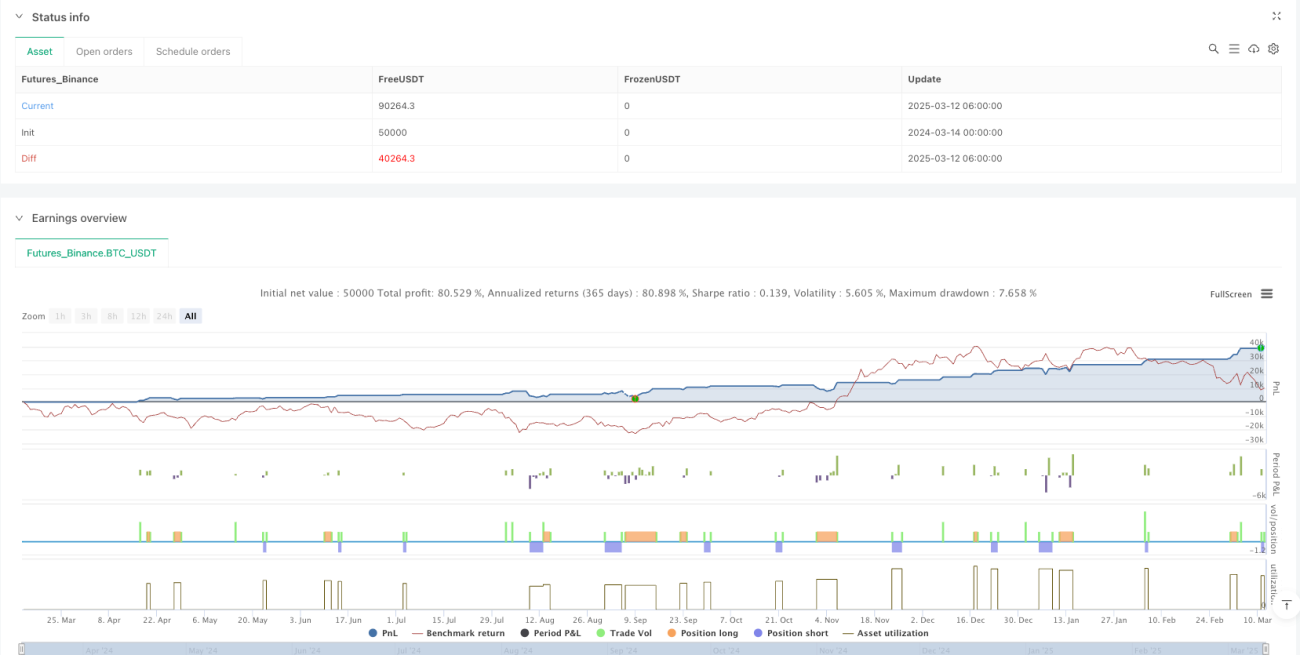The height and width of the screenshot is (655, 1300).
Task: Toggle PnL series in chart legend
Action: point(385,633)
